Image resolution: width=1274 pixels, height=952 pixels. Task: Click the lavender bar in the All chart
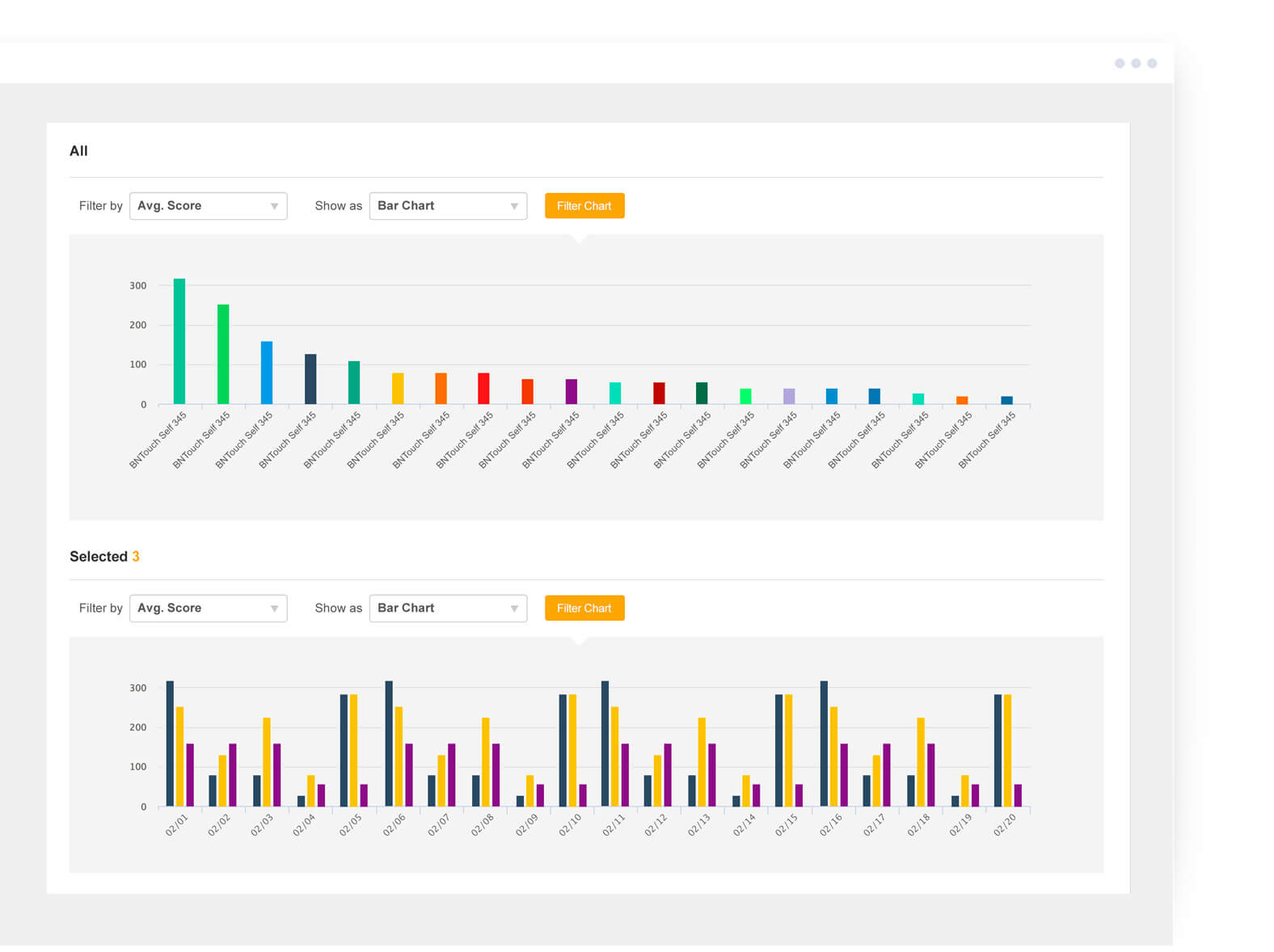[x=789, y=396]
